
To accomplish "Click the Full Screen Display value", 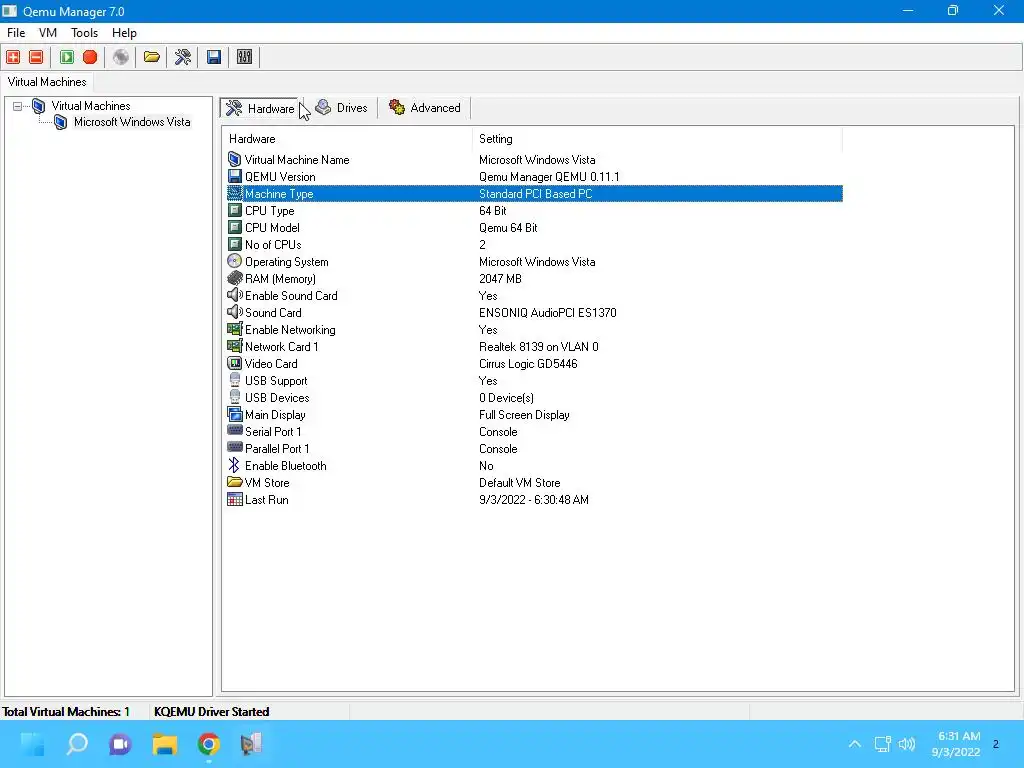I will [524, 414].
